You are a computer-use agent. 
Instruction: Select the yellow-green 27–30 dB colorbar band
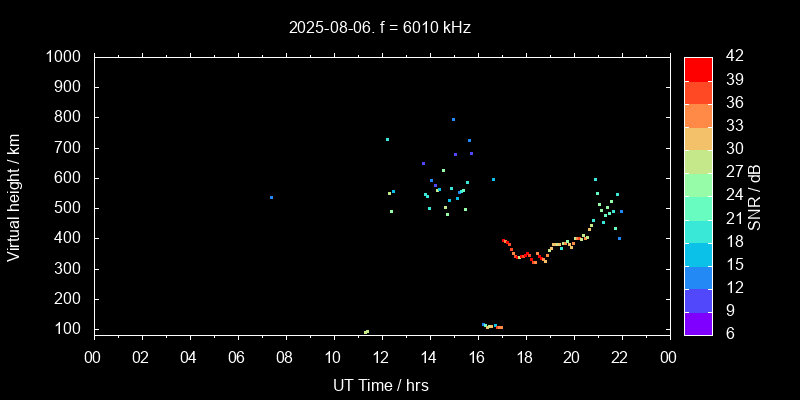pyautogui.click(x=698, y=160)
